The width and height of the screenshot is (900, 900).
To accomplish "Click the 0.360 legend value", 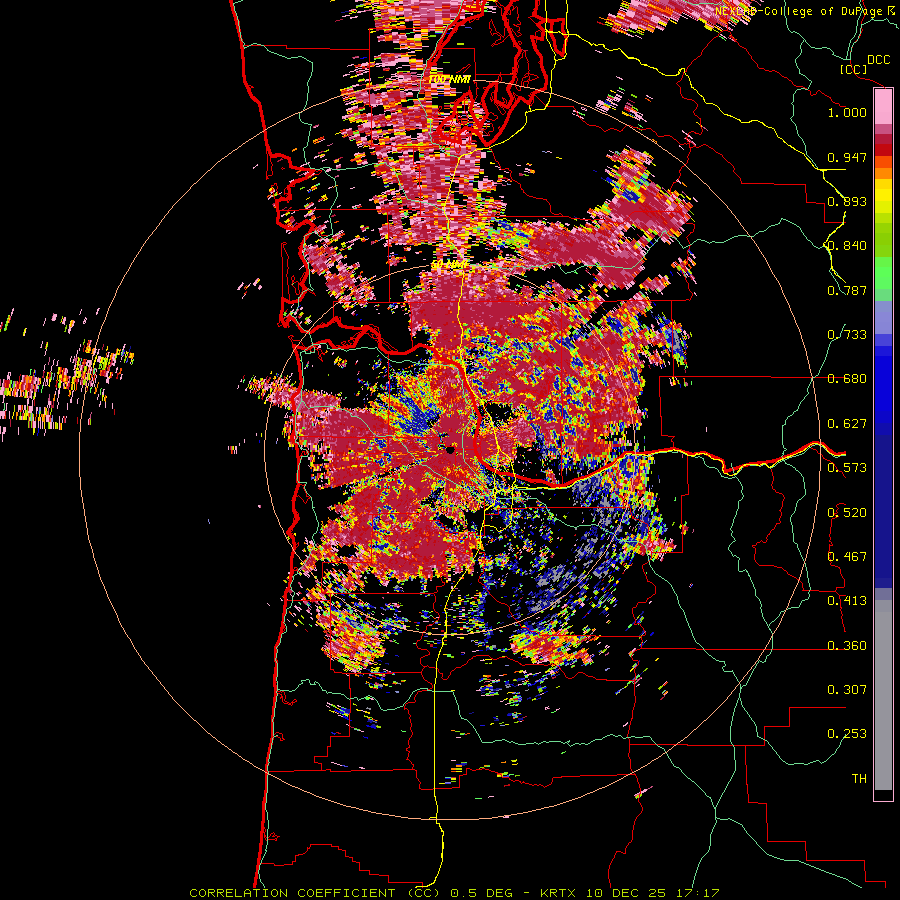I will 847,646.
